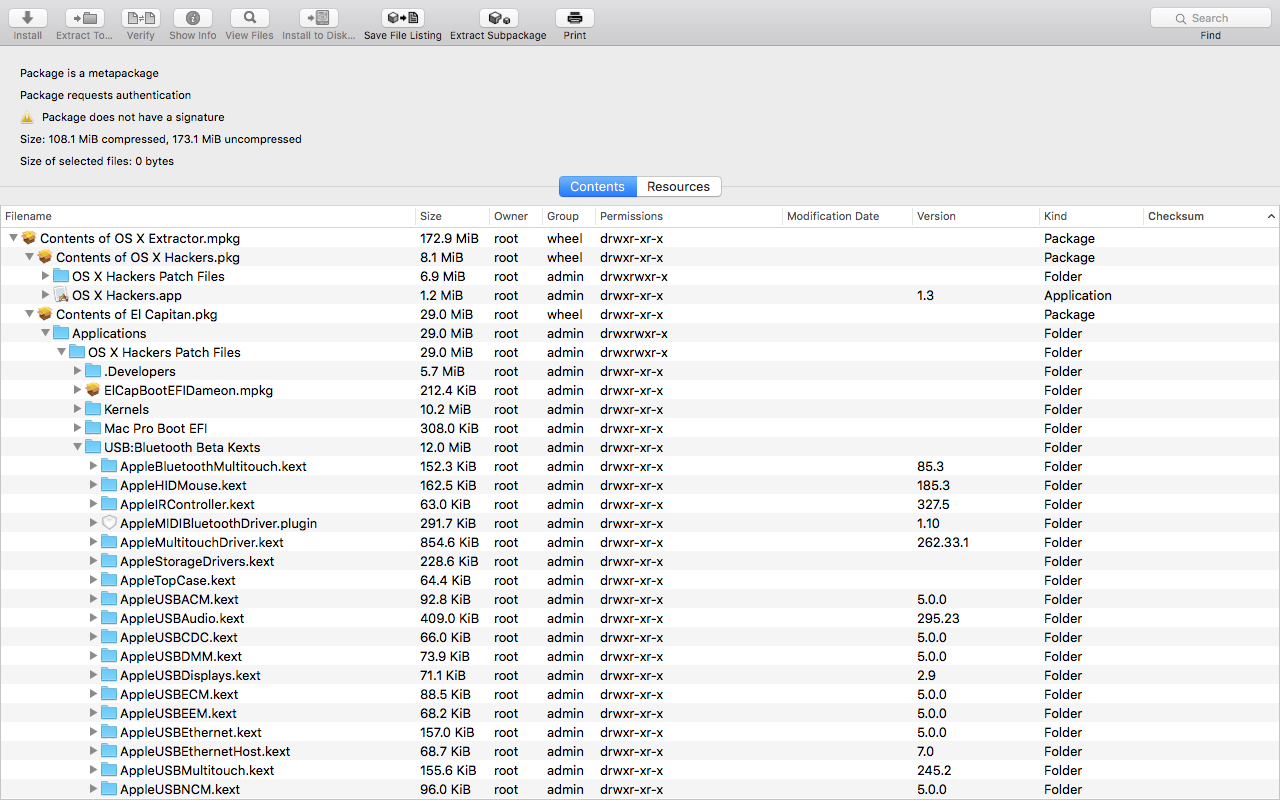This screenshot has height=800, width=1280.
Task: Collapse Contents of El Capitan.pkg
Action: pos(29,314)
